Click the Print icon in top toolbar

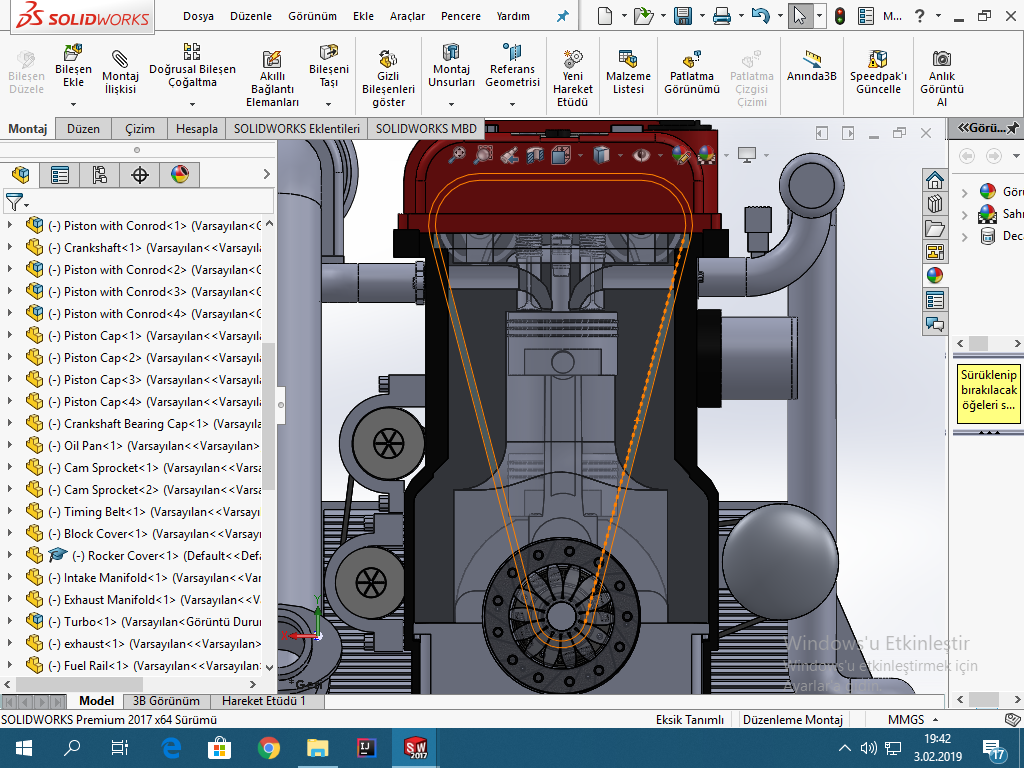[722, 16]
